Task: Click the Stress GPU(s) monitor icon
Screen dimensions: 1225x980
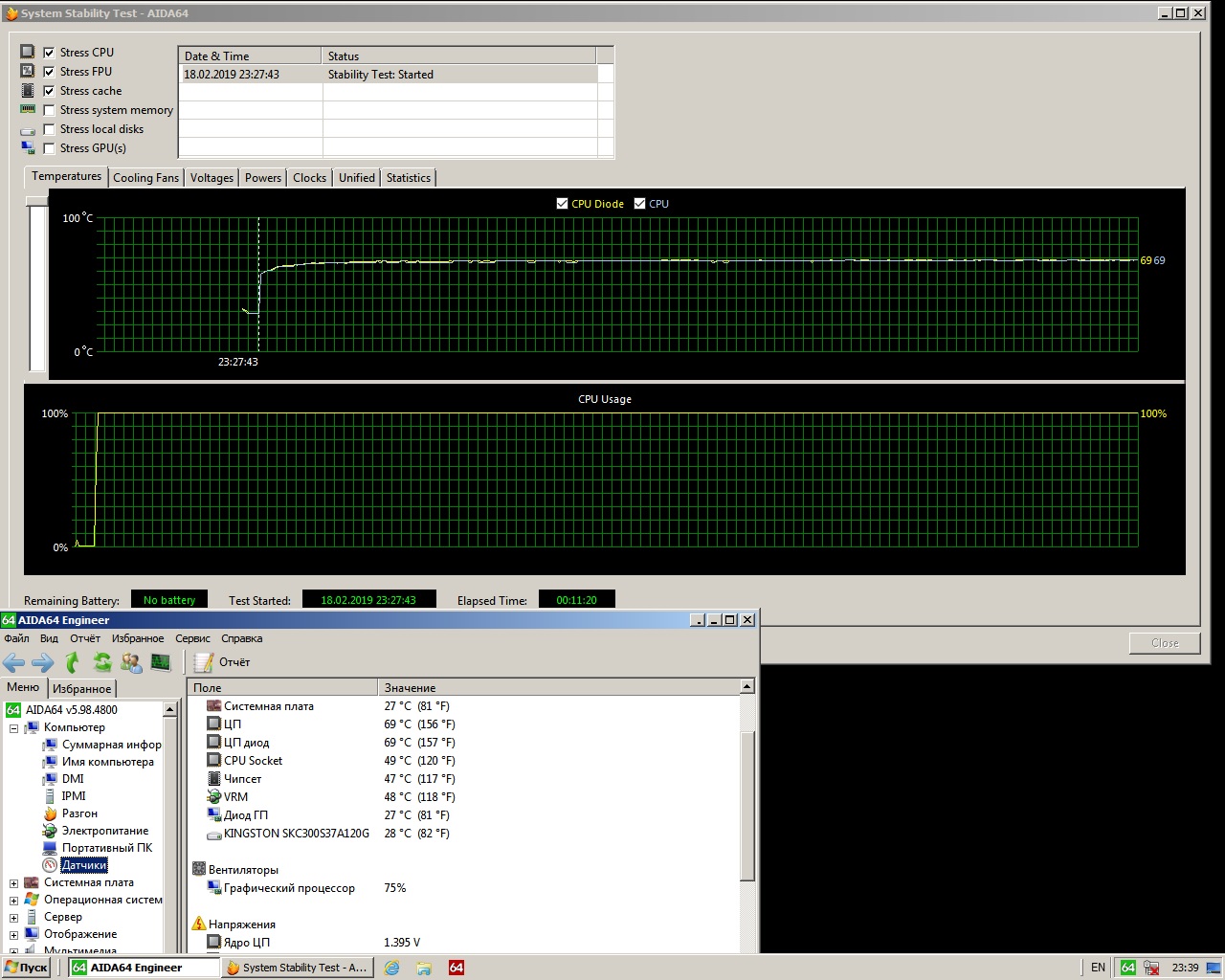Action: point(28,147)
